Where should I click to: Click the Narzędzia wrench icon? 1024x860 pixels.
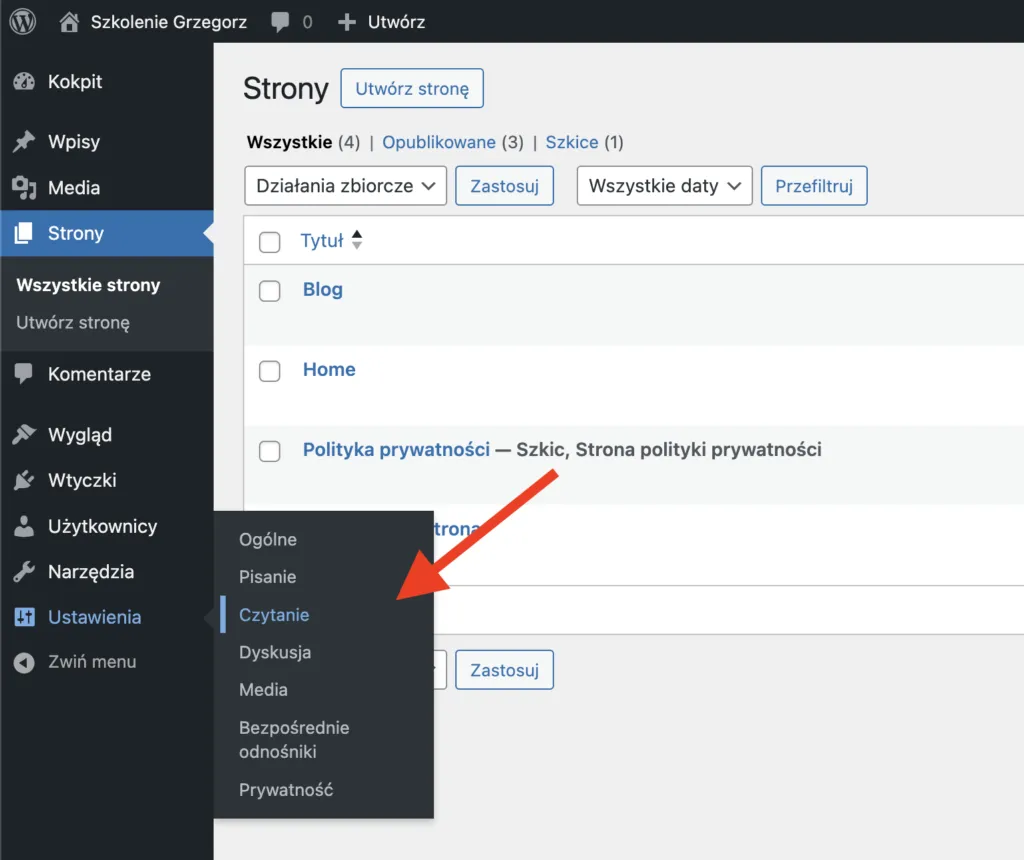[x=23, y=571]
